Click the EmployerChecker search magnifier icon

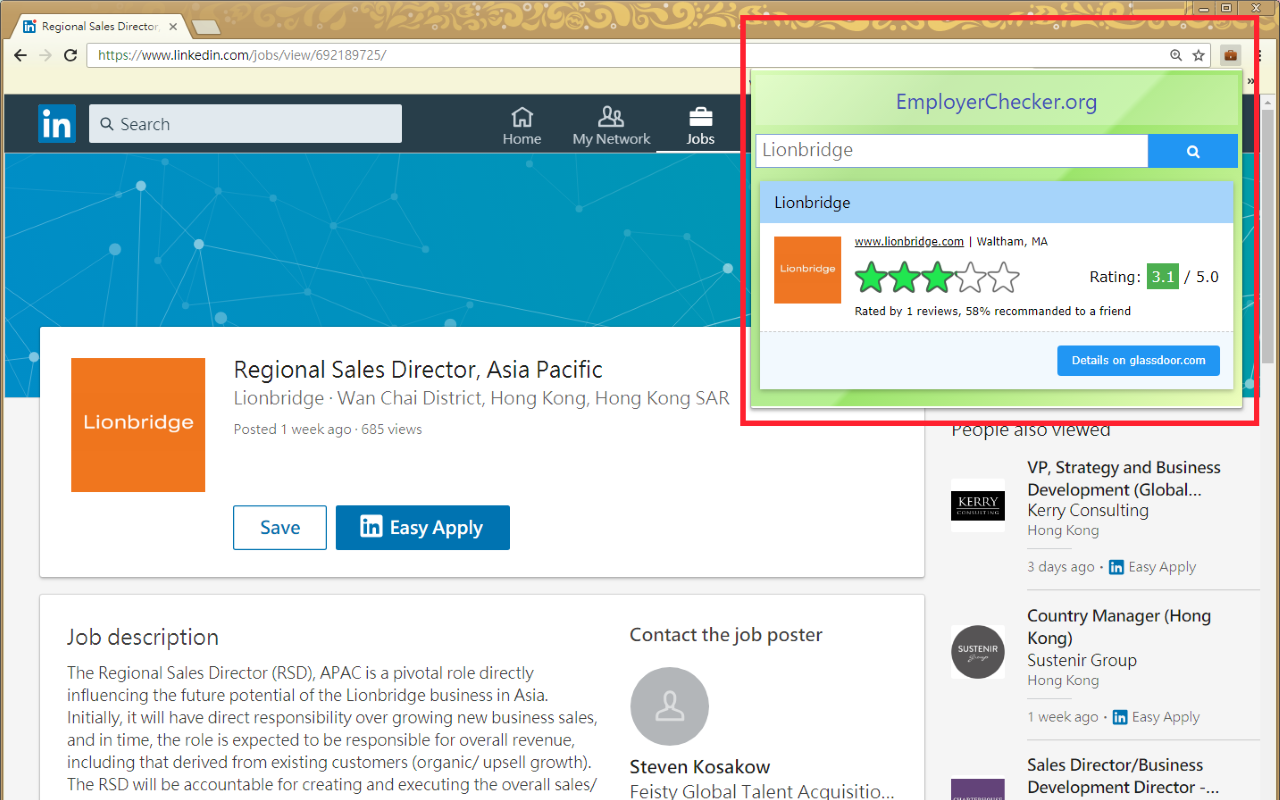[x=1192, y=150]
